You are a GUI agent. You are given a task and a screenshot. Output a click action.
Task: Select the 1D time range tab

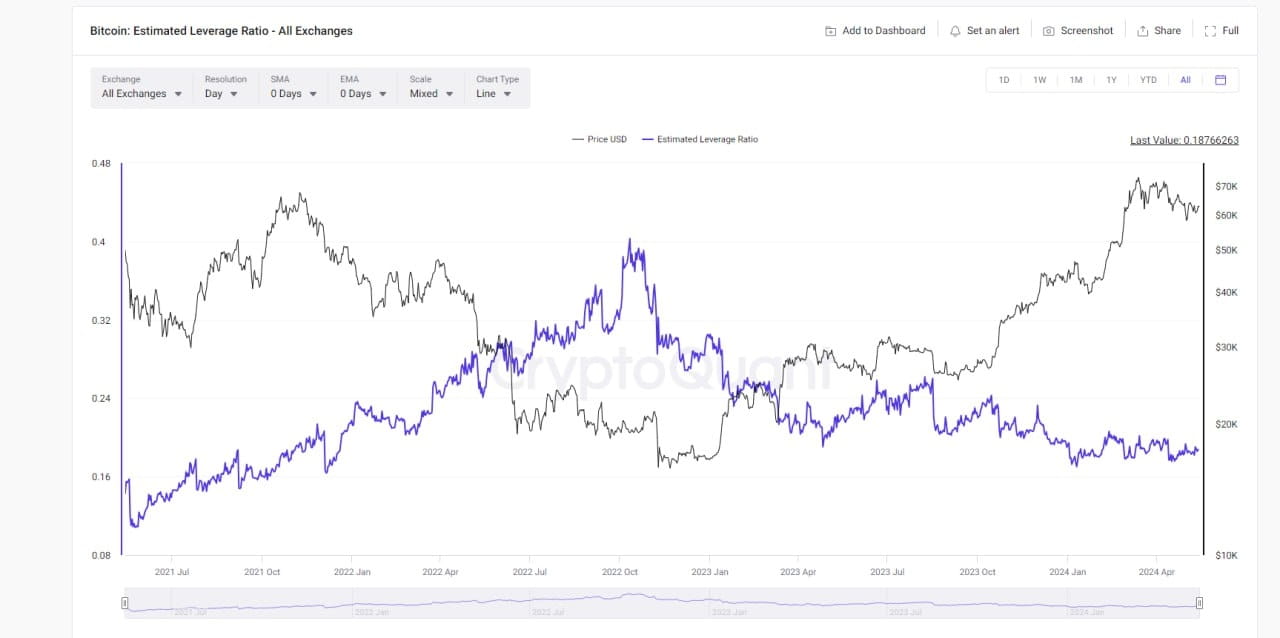point(1004,80)
